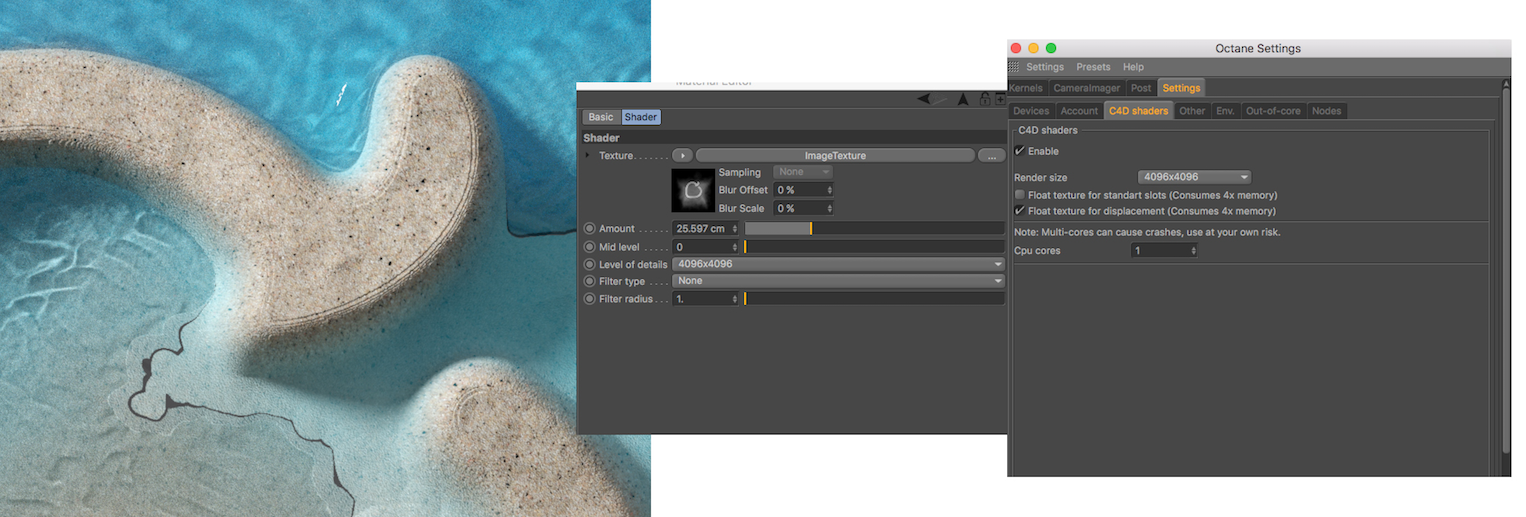This screenshot has height=517, width=1526.
Task: Open the Help menu
Action: [1133, 67]
